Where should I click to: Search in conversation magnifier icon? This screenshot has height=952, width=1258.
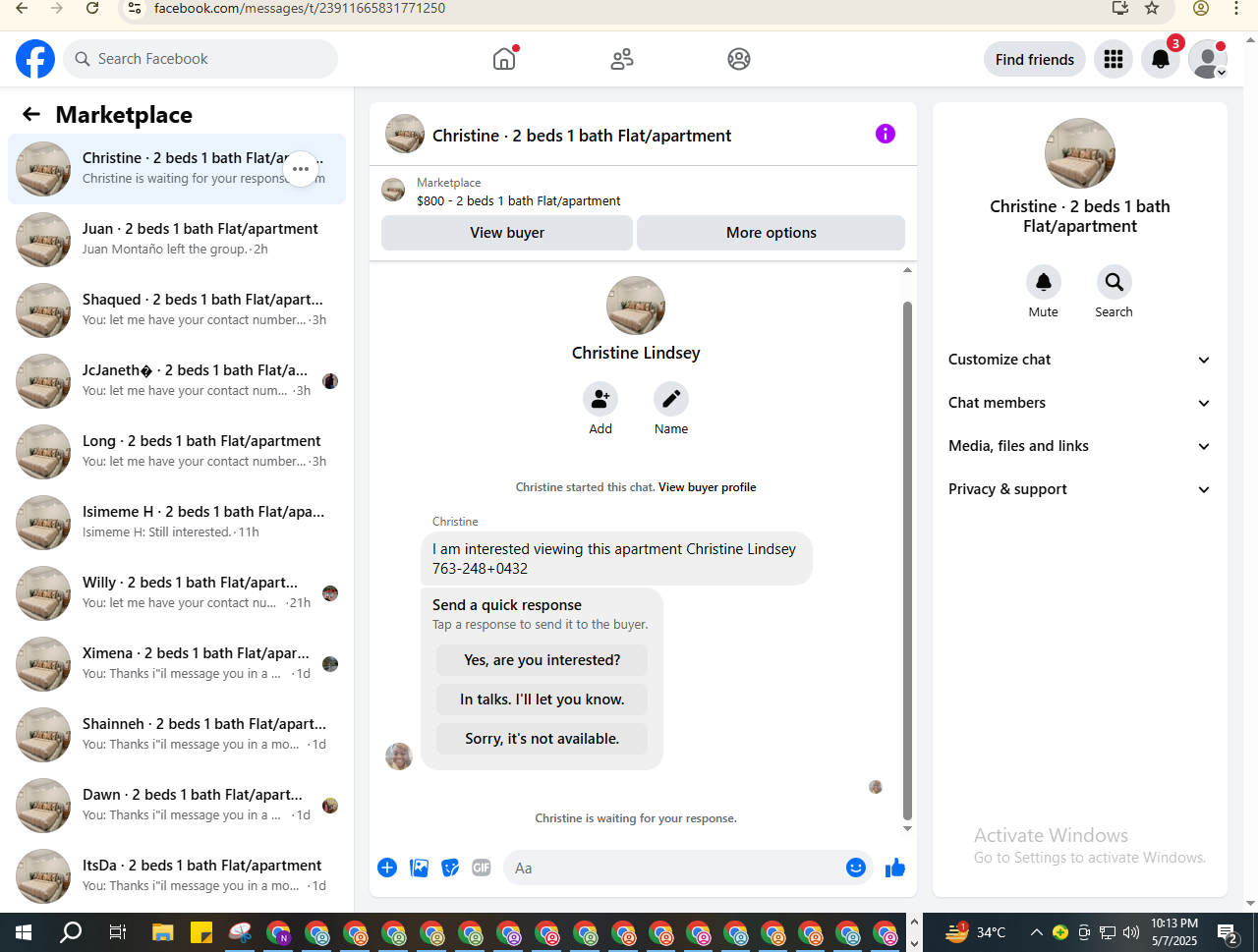1115,282
